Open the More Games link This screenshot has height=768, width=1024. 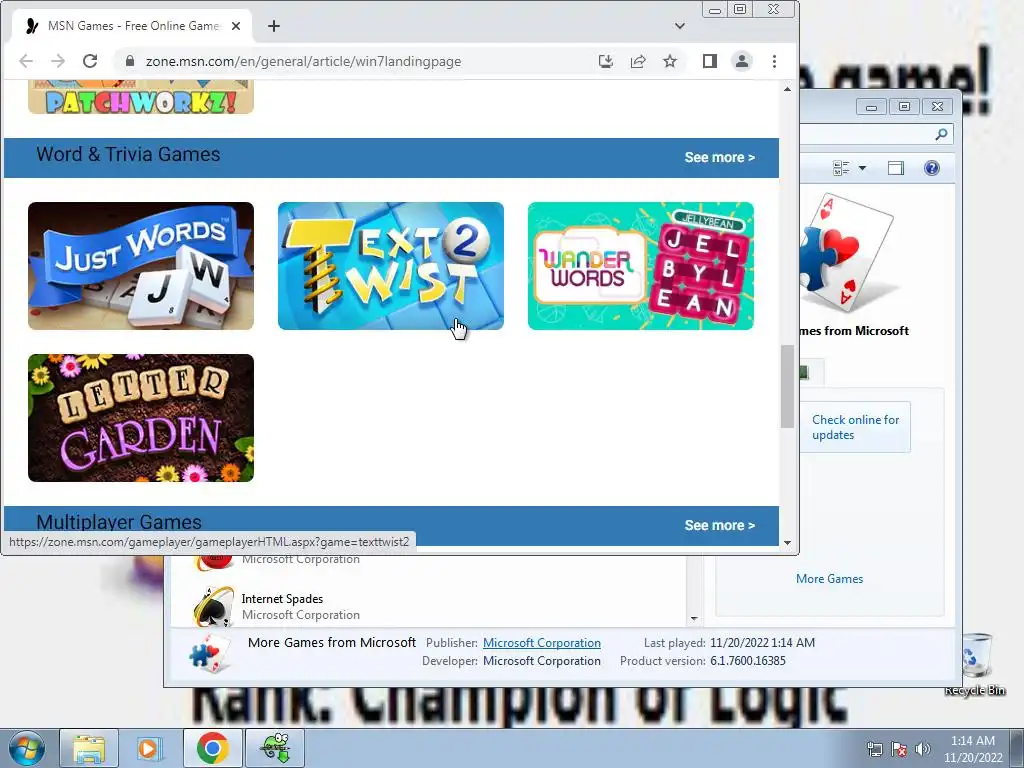(829, 579)
